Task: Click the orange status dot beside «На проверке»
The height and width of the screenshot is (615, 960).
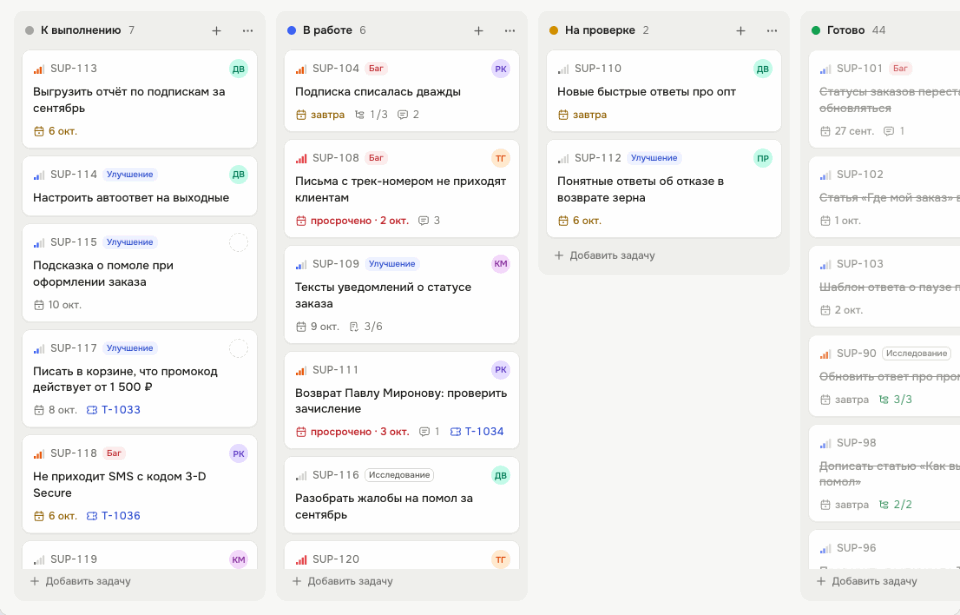Action: point(553,31)
